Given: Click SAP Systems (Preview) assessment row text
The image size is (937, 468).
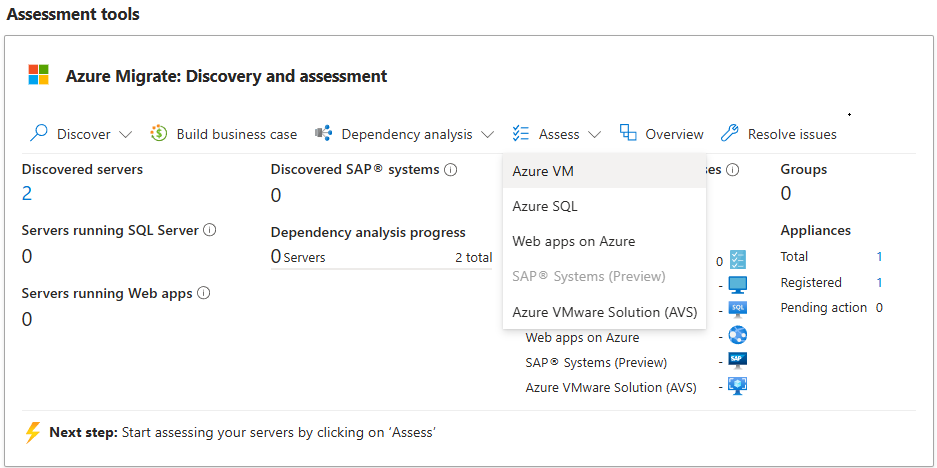Looking at the screenshot, I should click(x=596, y=363).
